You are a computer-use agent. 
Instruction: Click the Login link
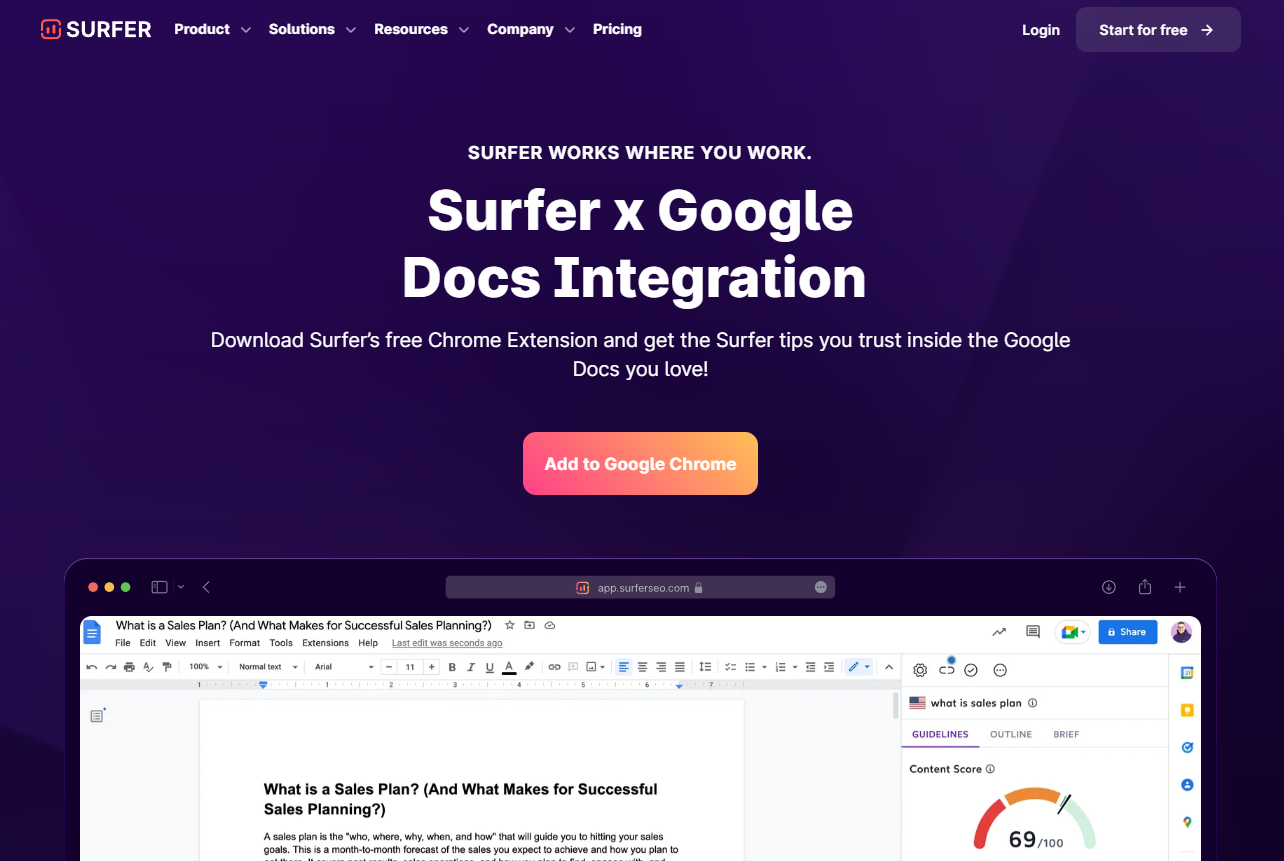click(x=1040, y=30)
